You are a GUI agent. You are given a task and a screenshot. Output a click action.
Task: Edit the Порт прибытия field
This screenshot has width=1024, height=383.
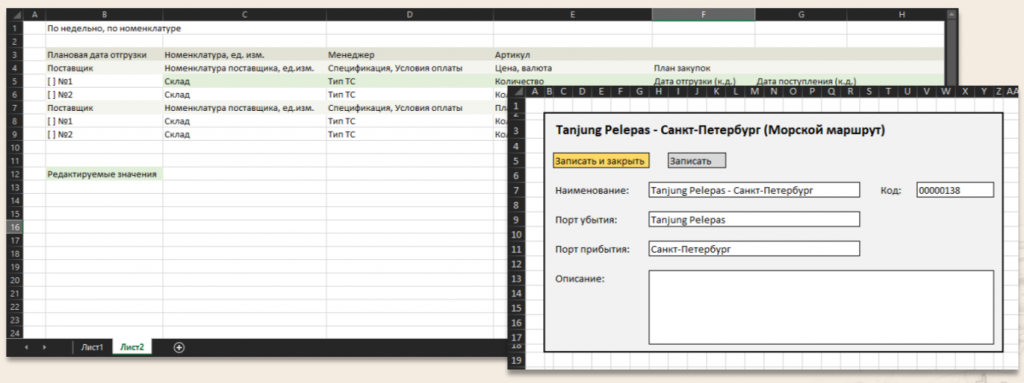click(x=754, y=249)
